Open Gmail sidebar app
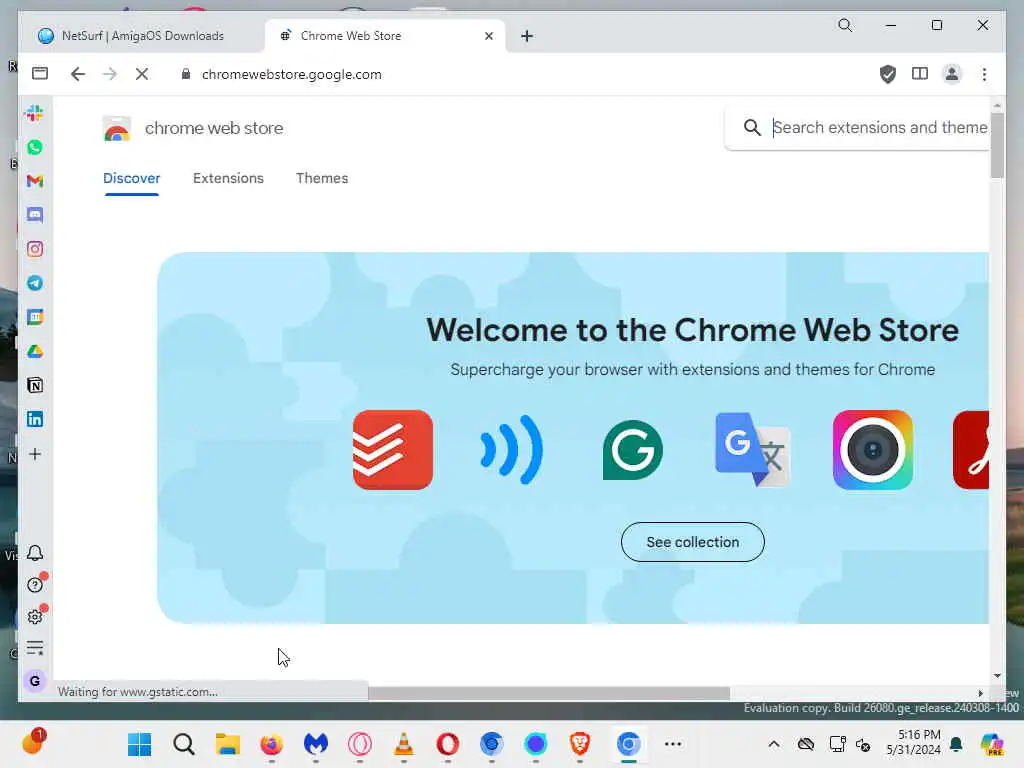The image size is (1024, 768). pos(35,181)
